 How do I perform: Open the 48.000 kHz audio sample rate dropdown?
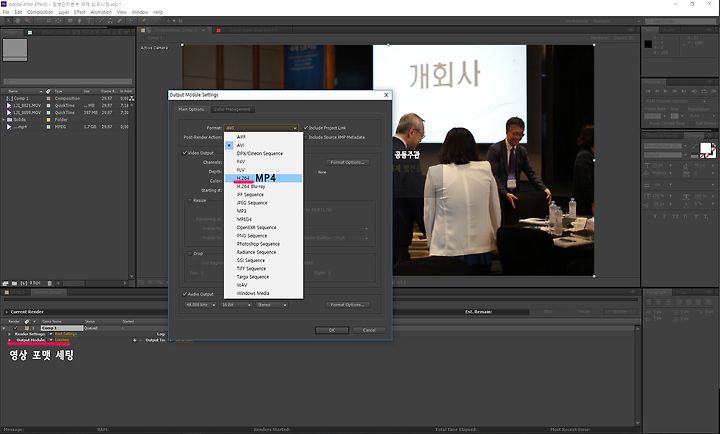200,305
